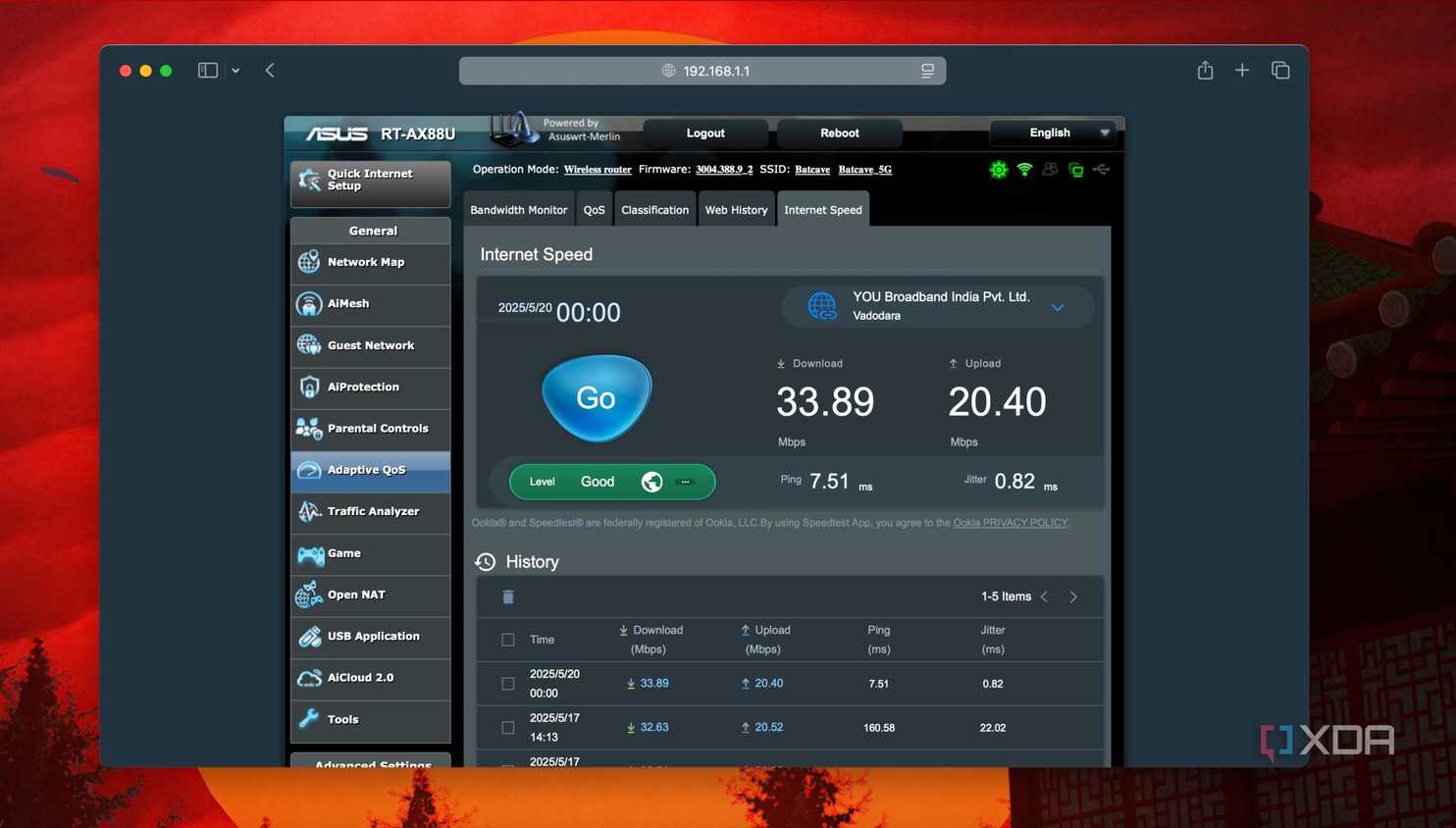Switch to Web History tab
Image resolution: width=1456 pixels, height=828 pixels.
736,210
